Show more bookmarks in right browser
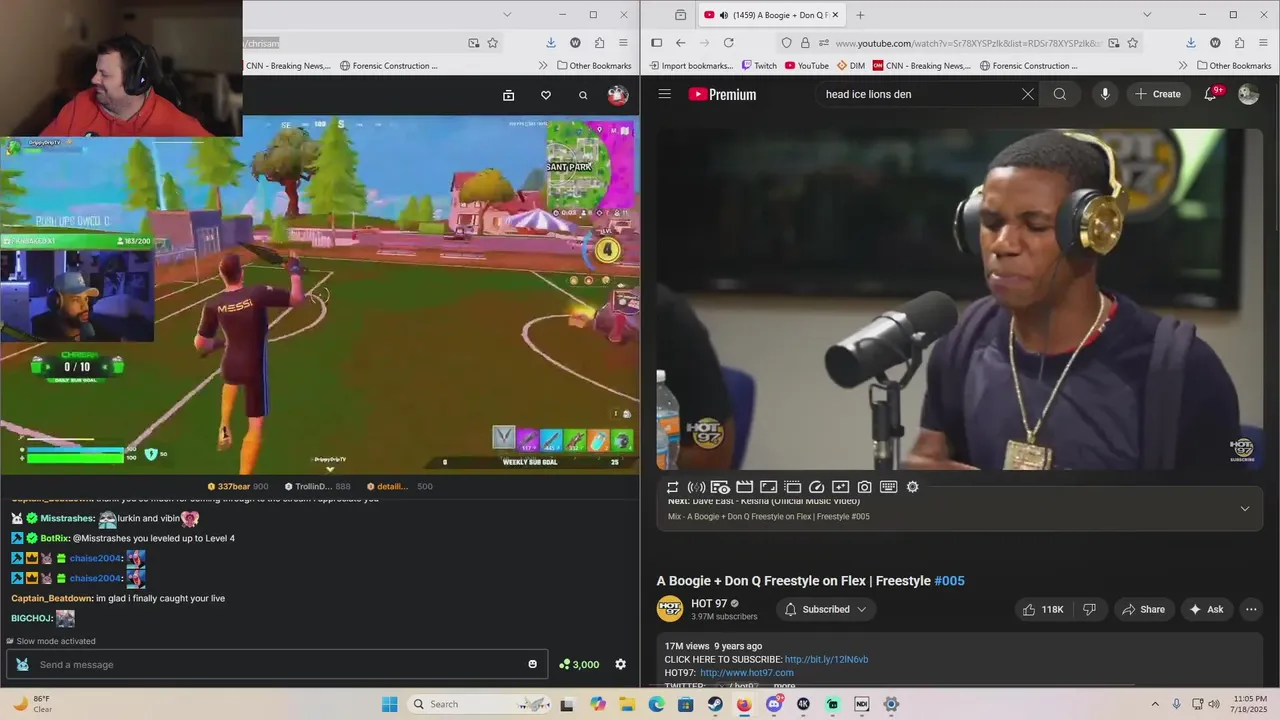The height and width of the screenshot is (720, 1280). click(1183, 66)
